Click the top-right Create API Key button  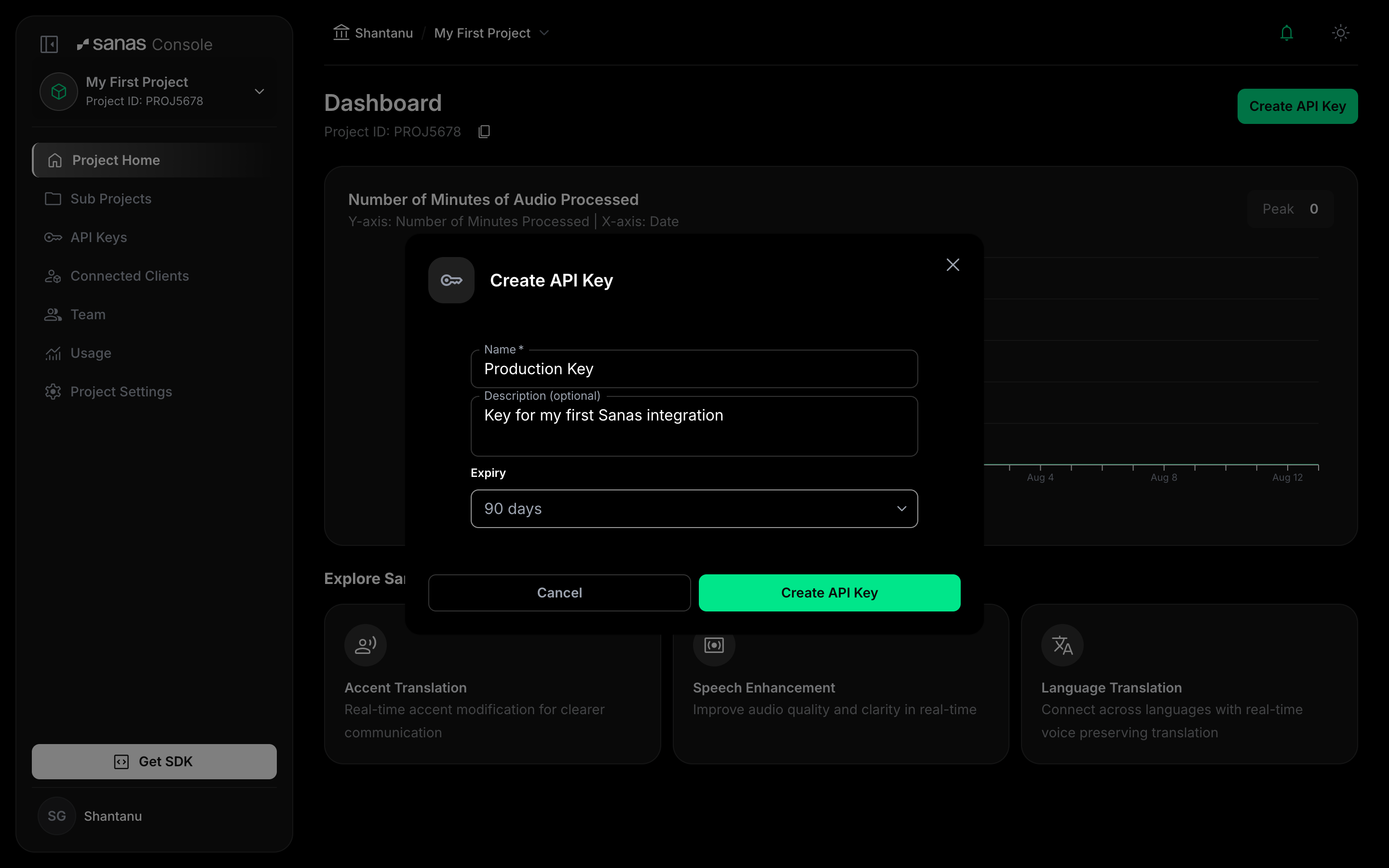(1297, 106)
